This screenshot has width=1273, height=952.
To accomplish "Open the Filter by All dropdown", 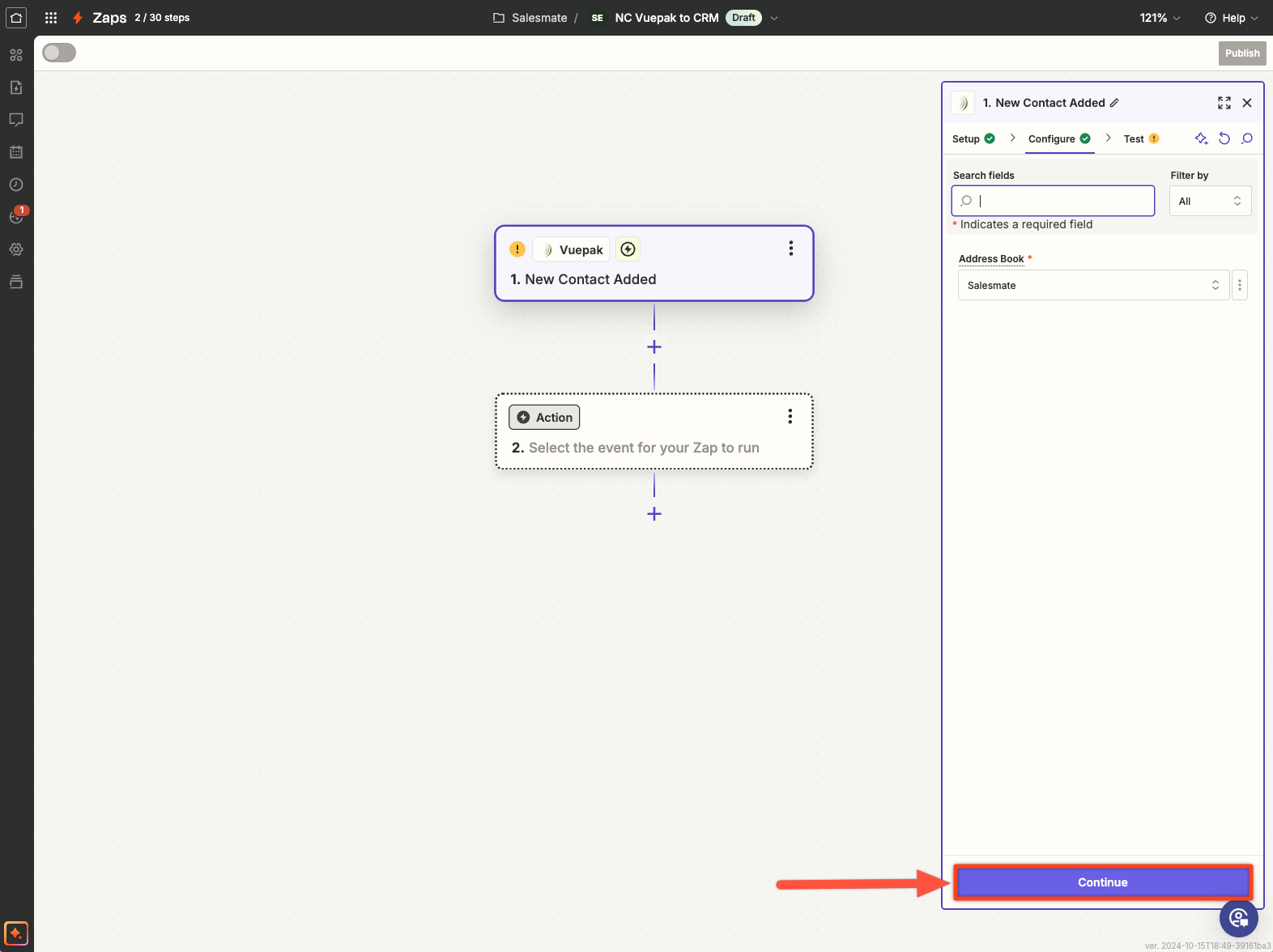I will [x=1209, y=201].
